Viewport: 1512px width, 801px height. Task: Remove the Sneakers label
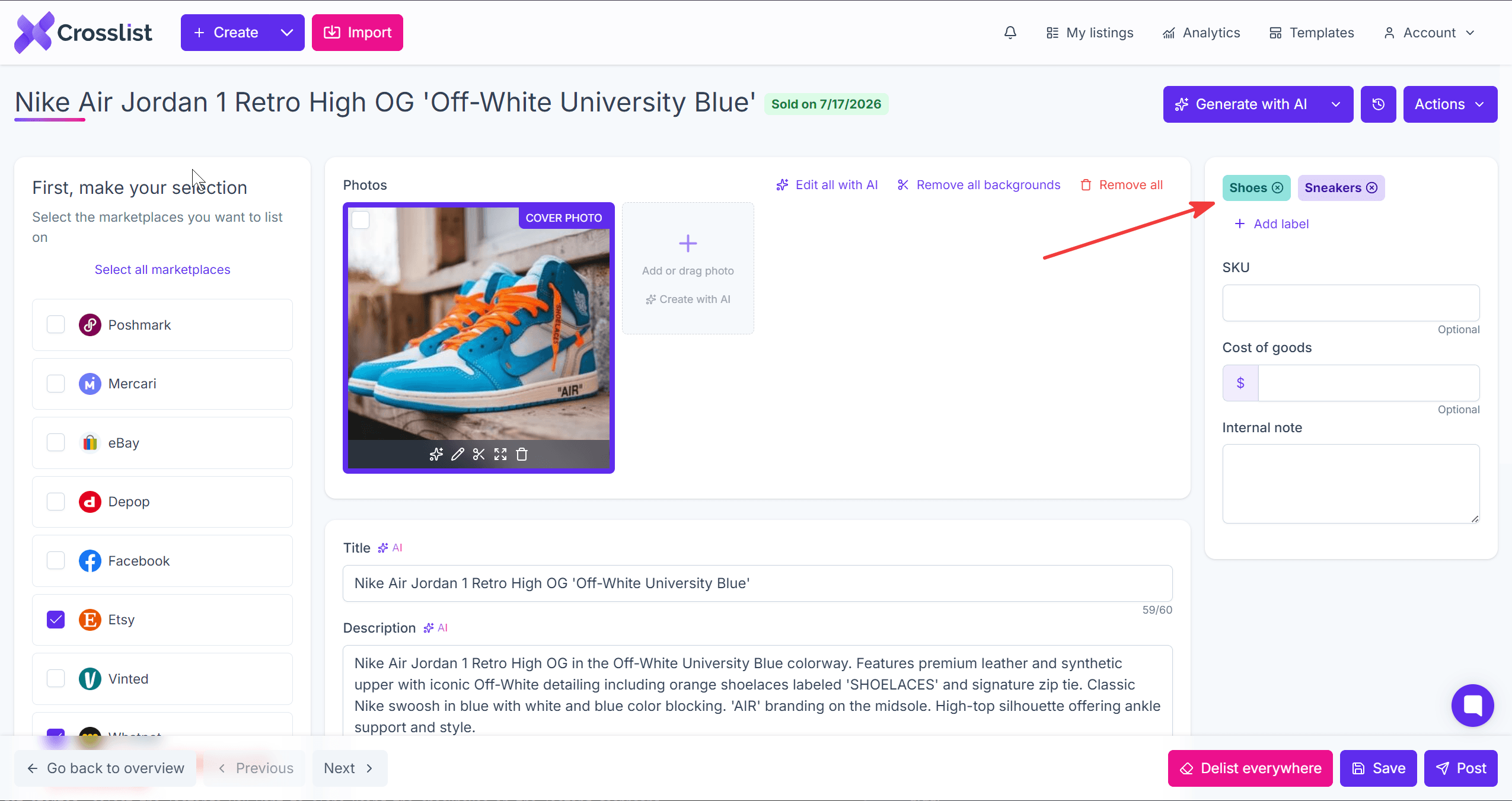(1372, 188)
